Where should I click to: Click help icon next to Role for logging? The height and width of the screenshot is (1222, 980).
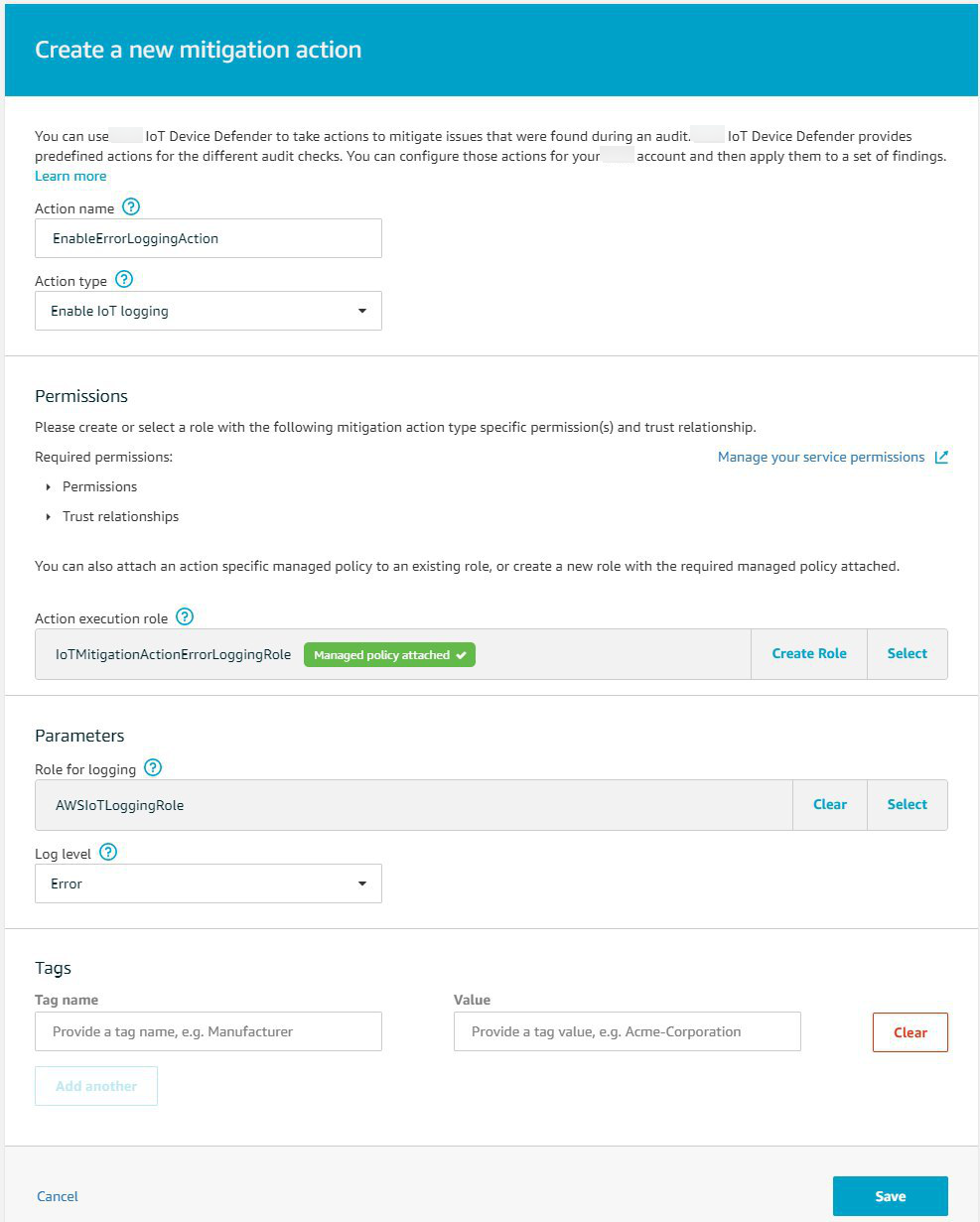pos(153,767)
